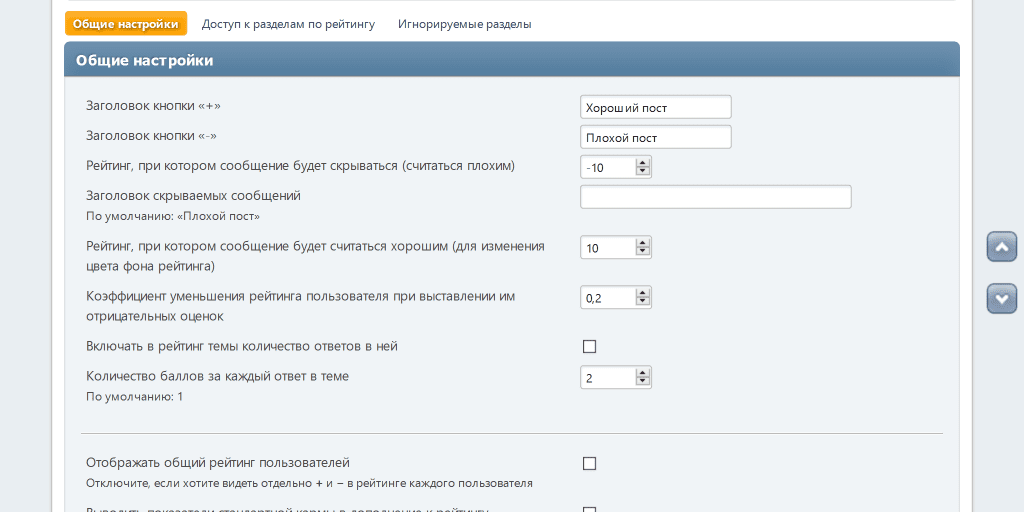Screen dimensions: 1024x512
Task: Click the points per reply number field
Action: (x=607, y=377)
